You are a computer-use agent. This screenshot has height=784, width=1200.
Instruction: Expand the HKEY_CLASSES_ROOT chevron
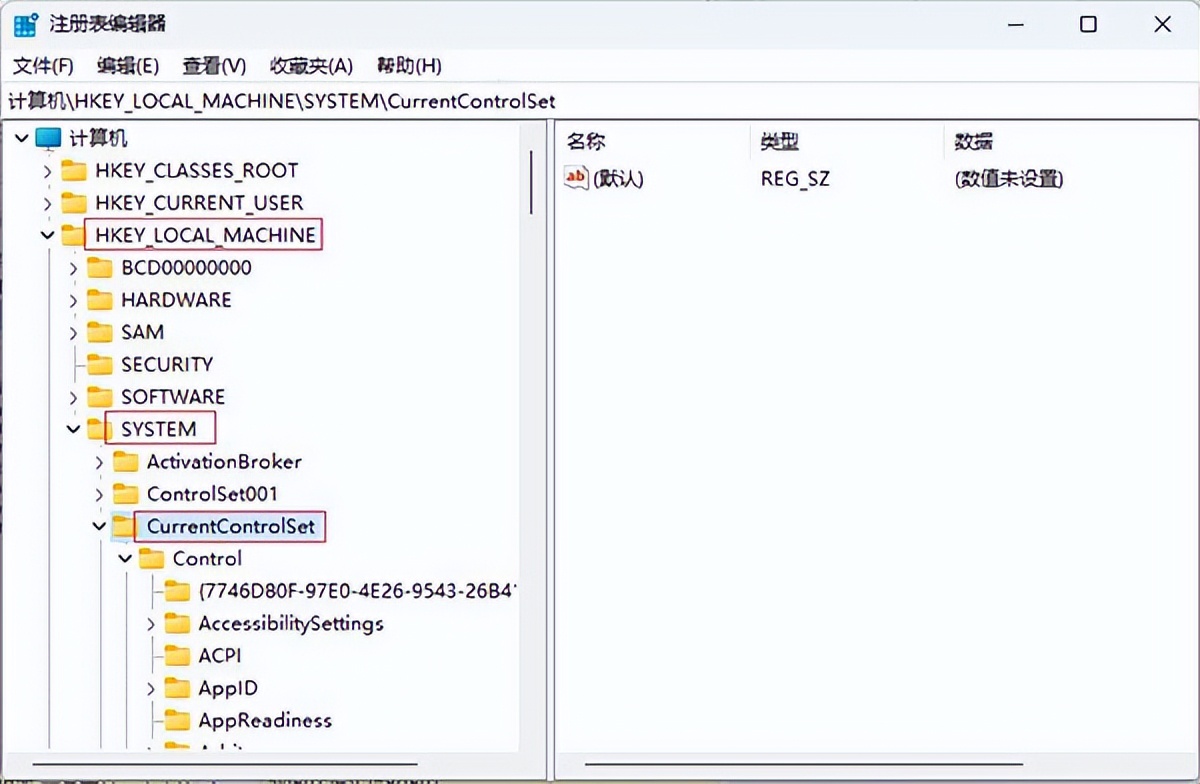pyautogui.click(x=47, y=171)
